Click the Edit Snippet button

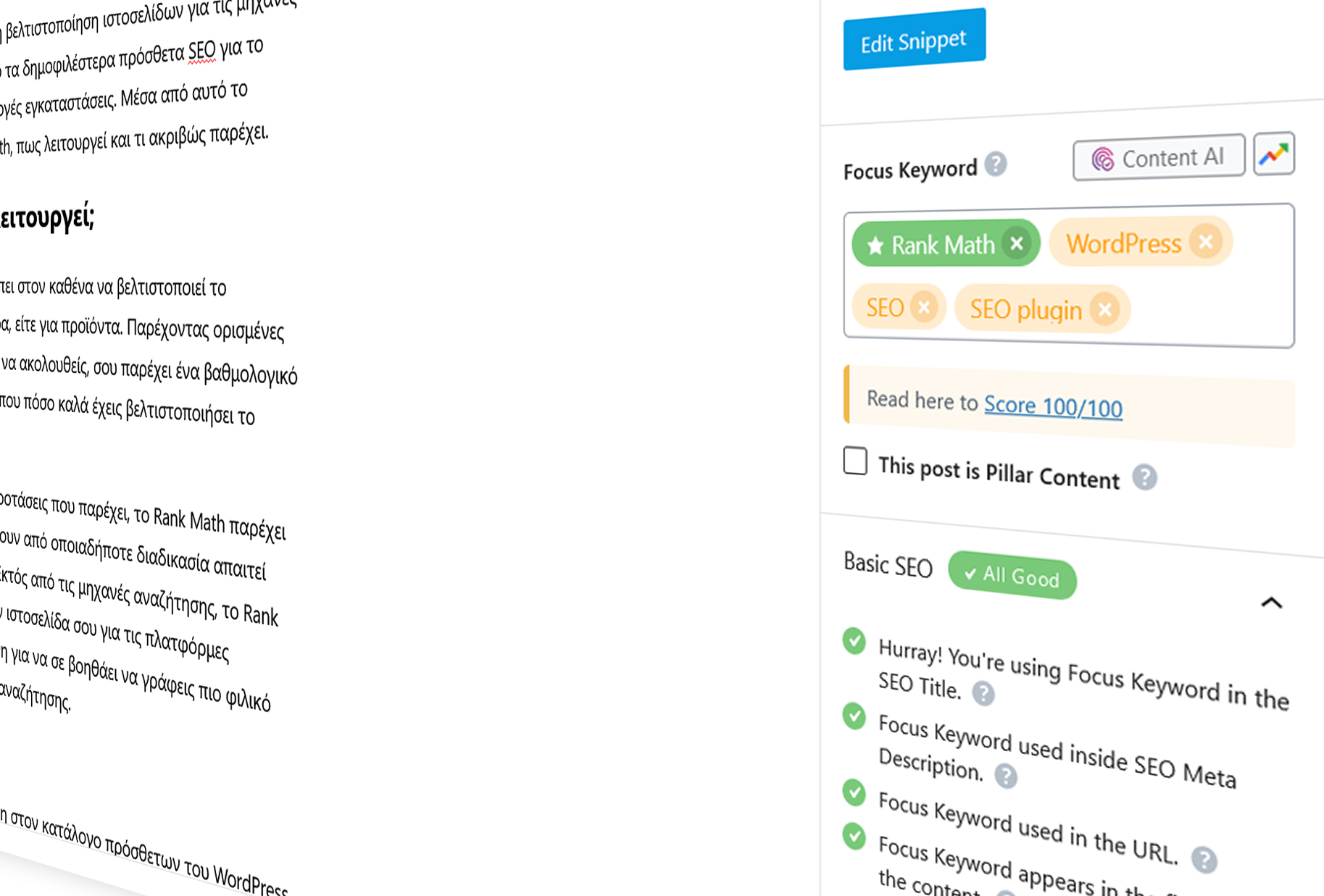914,41
